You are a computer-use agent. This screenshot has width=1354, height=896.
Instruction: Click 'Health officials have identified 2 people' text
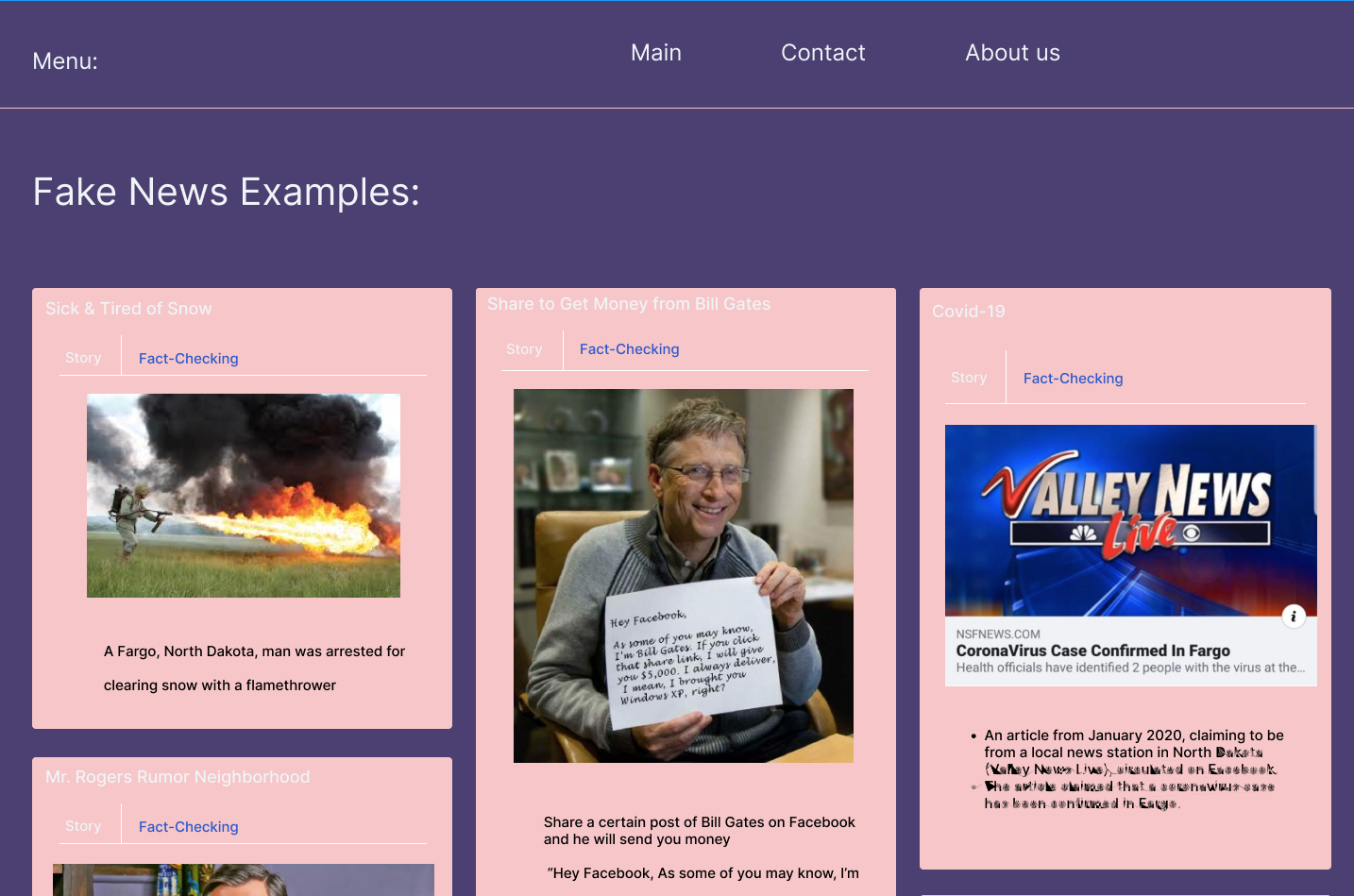[1130, 668]
